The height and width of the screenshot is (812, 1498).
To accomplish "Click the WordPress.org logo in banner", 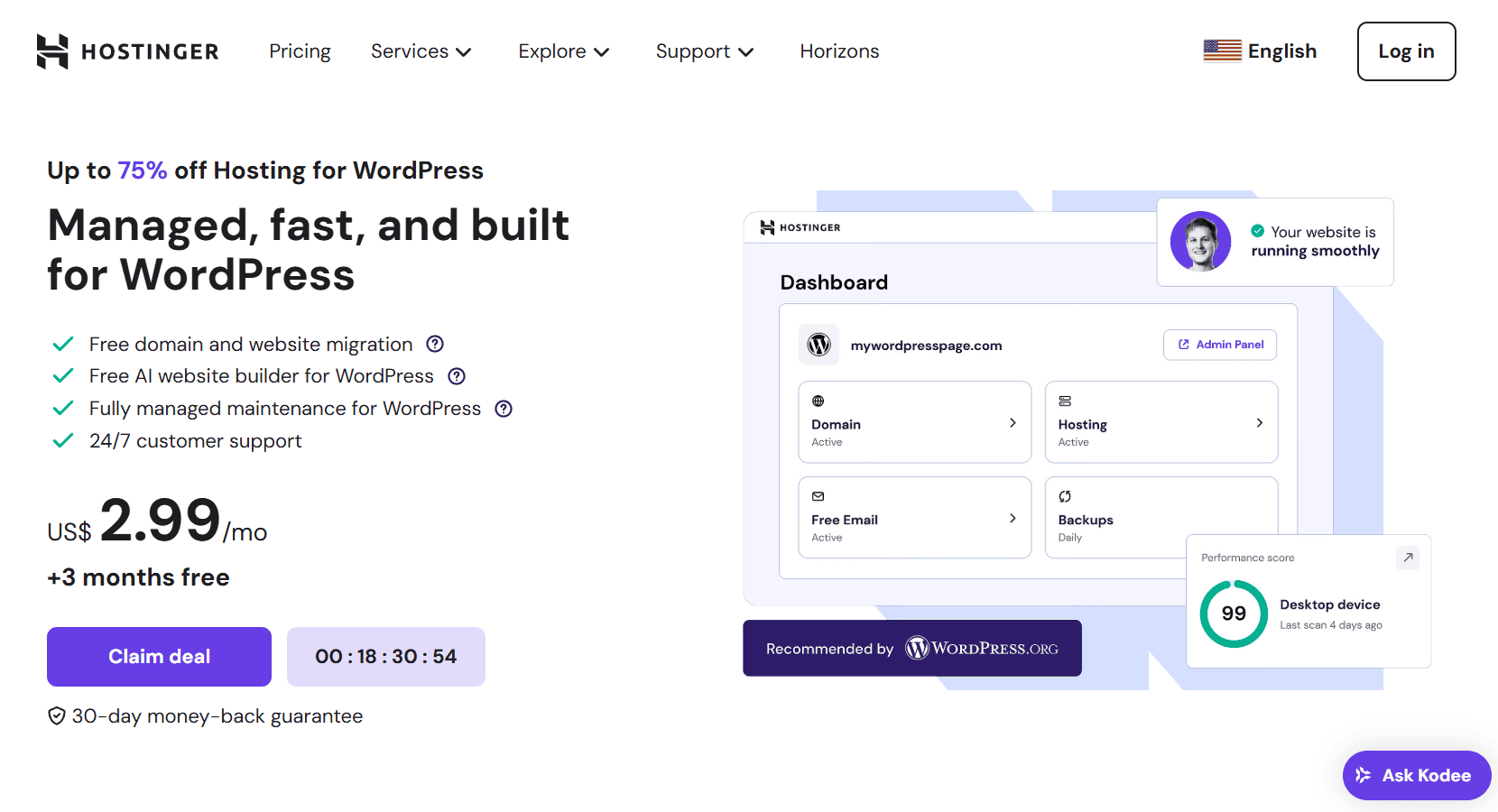I will pyautogui.click(x=982, y=648).
